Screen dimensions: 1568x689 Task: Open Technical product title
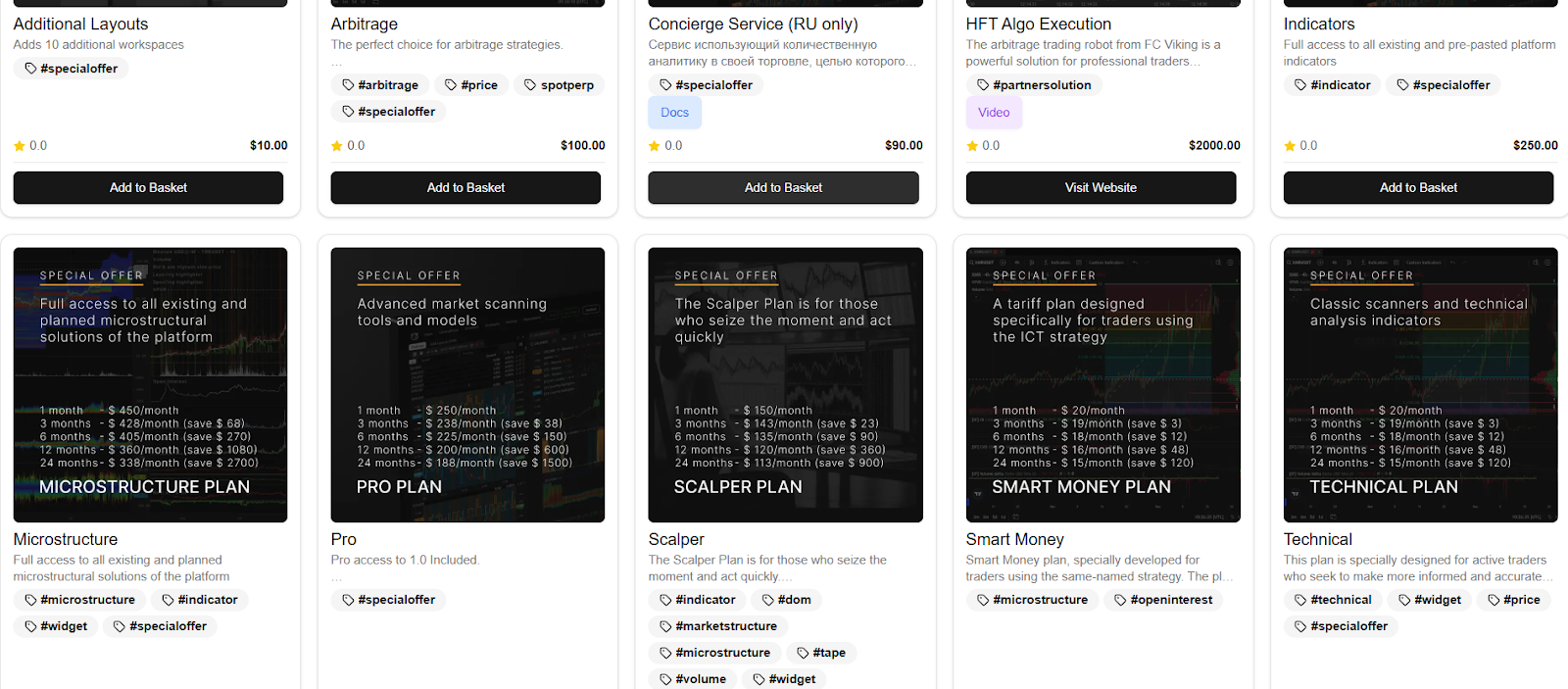pos(1318,540)
